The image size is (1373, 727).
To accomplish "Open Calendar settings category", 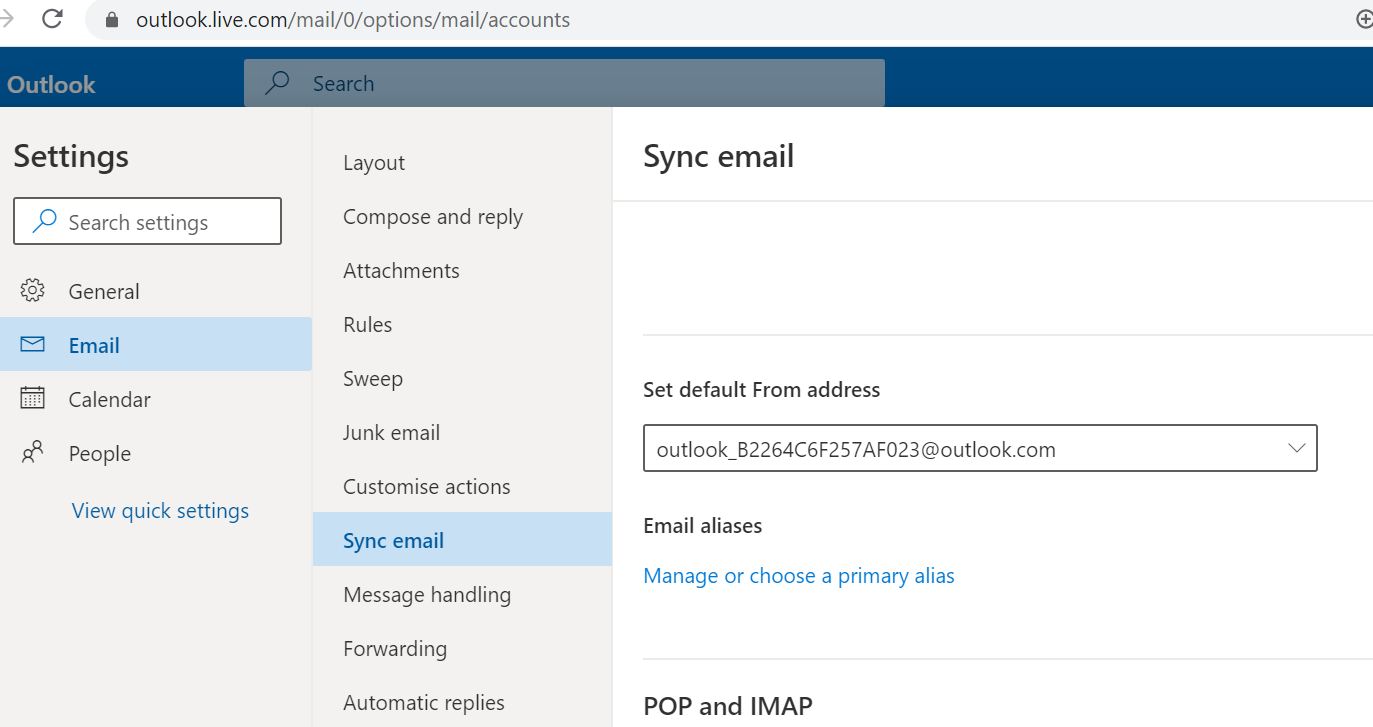I will [156, 399].
